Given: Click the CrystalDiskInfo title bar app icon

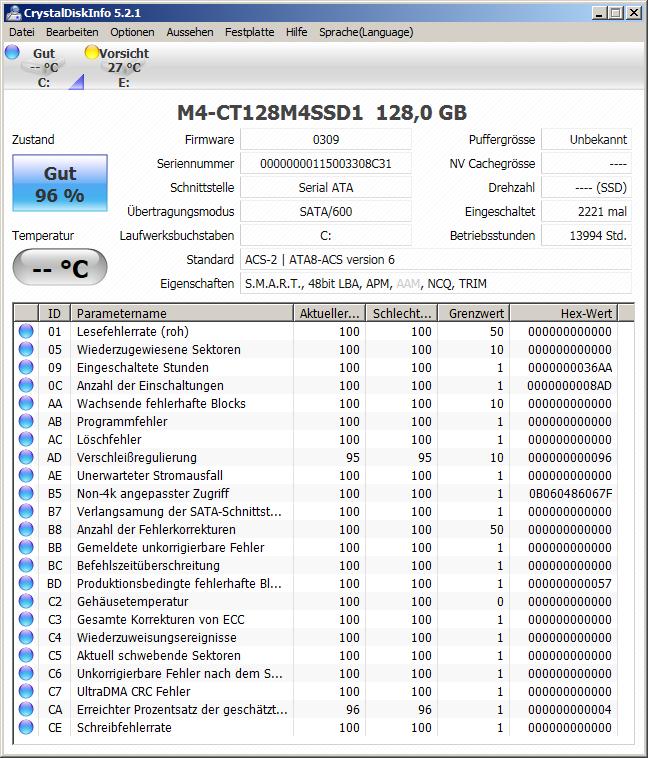Looking at the screenshot, I should tap(14, 13).
